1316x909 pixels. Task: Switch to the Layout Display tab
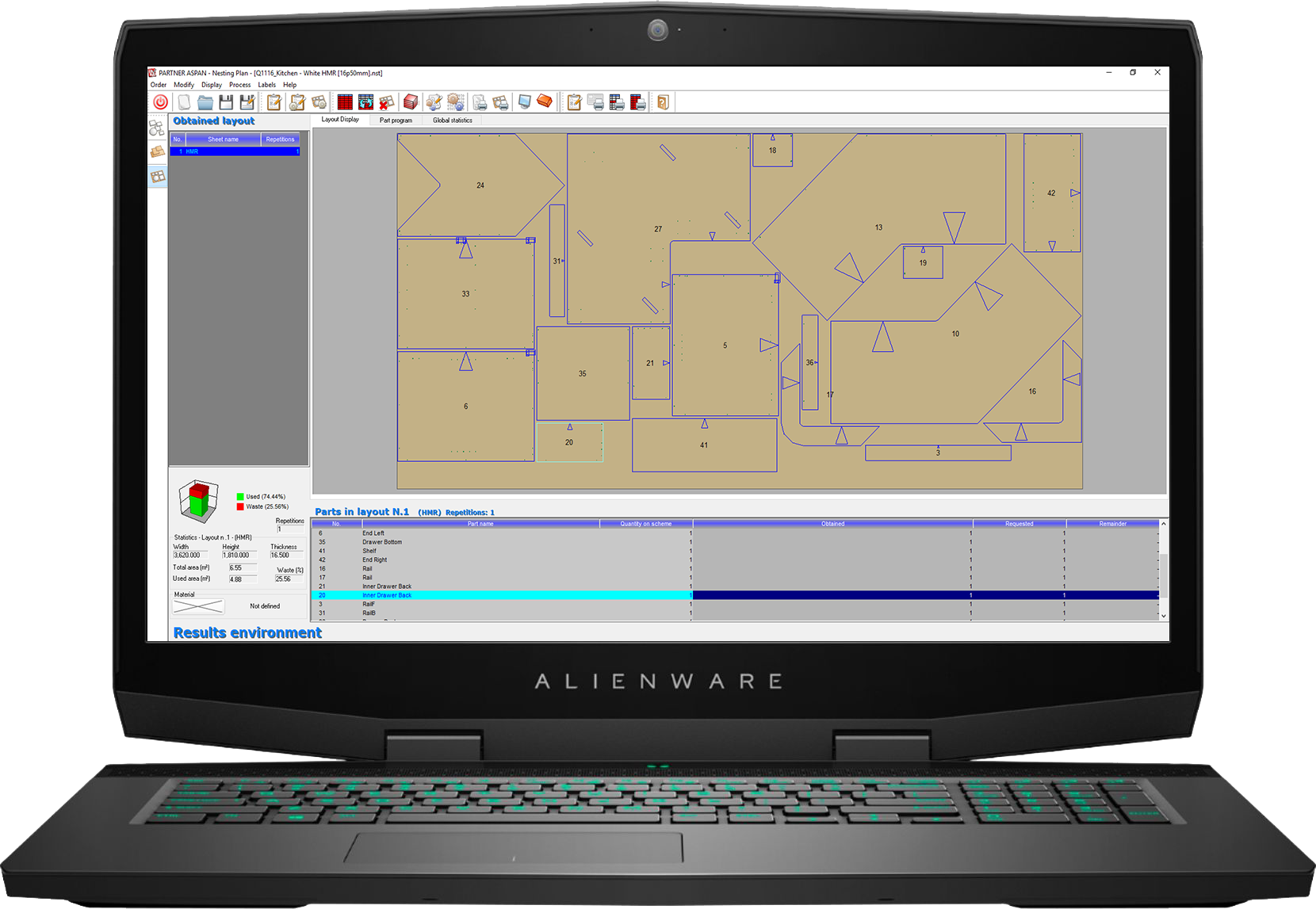[340, 120]
